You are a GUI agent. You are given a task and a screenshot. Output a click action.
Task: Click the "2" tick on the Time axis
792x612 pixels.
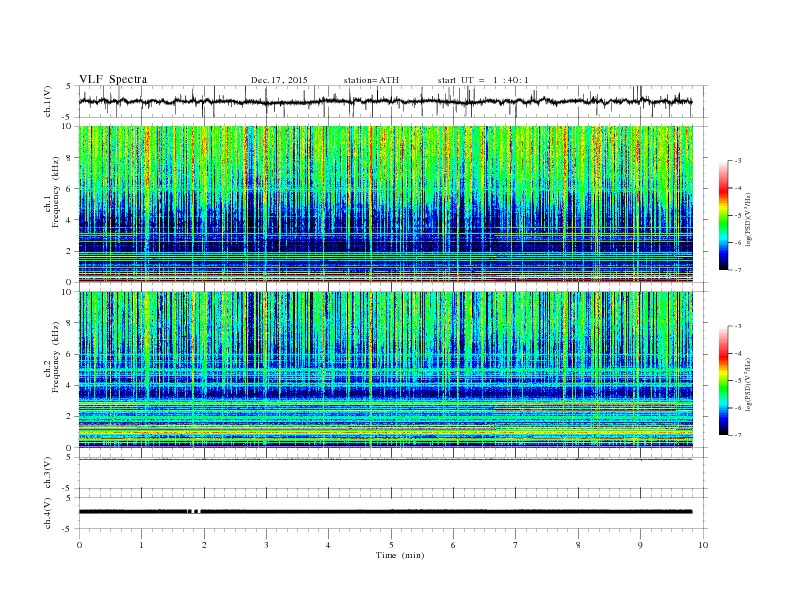204,545
